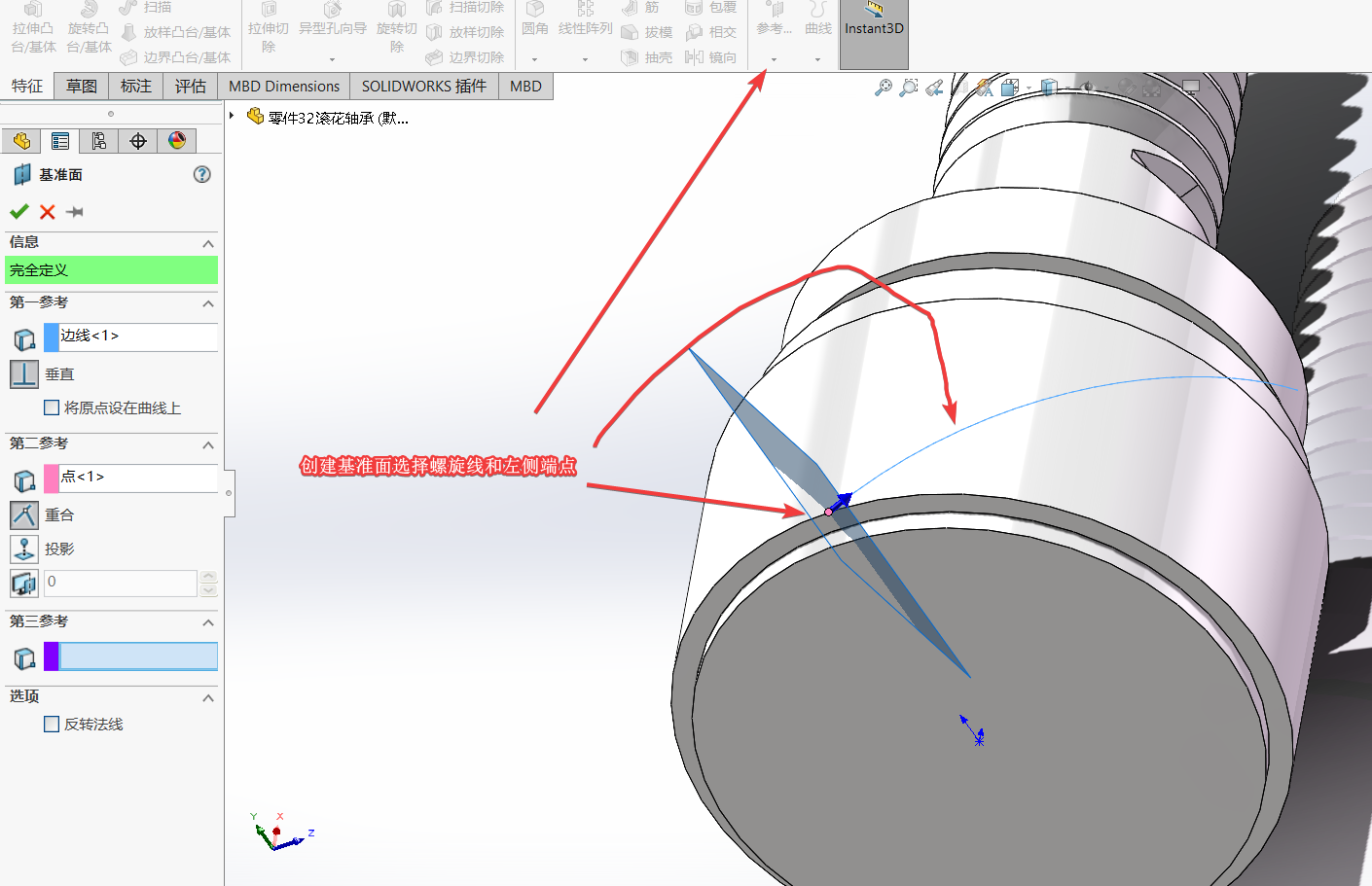
Task: Enable 反转法线 checkbox
Action: (x=52, y=724)
